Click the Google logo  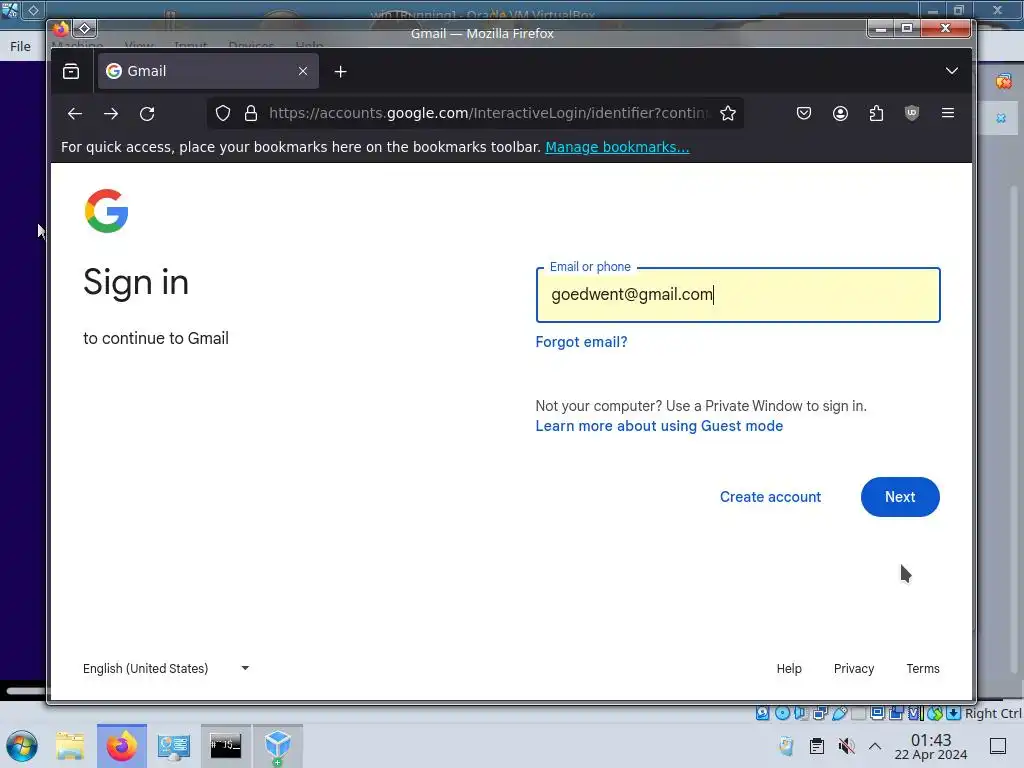(106, 211)
